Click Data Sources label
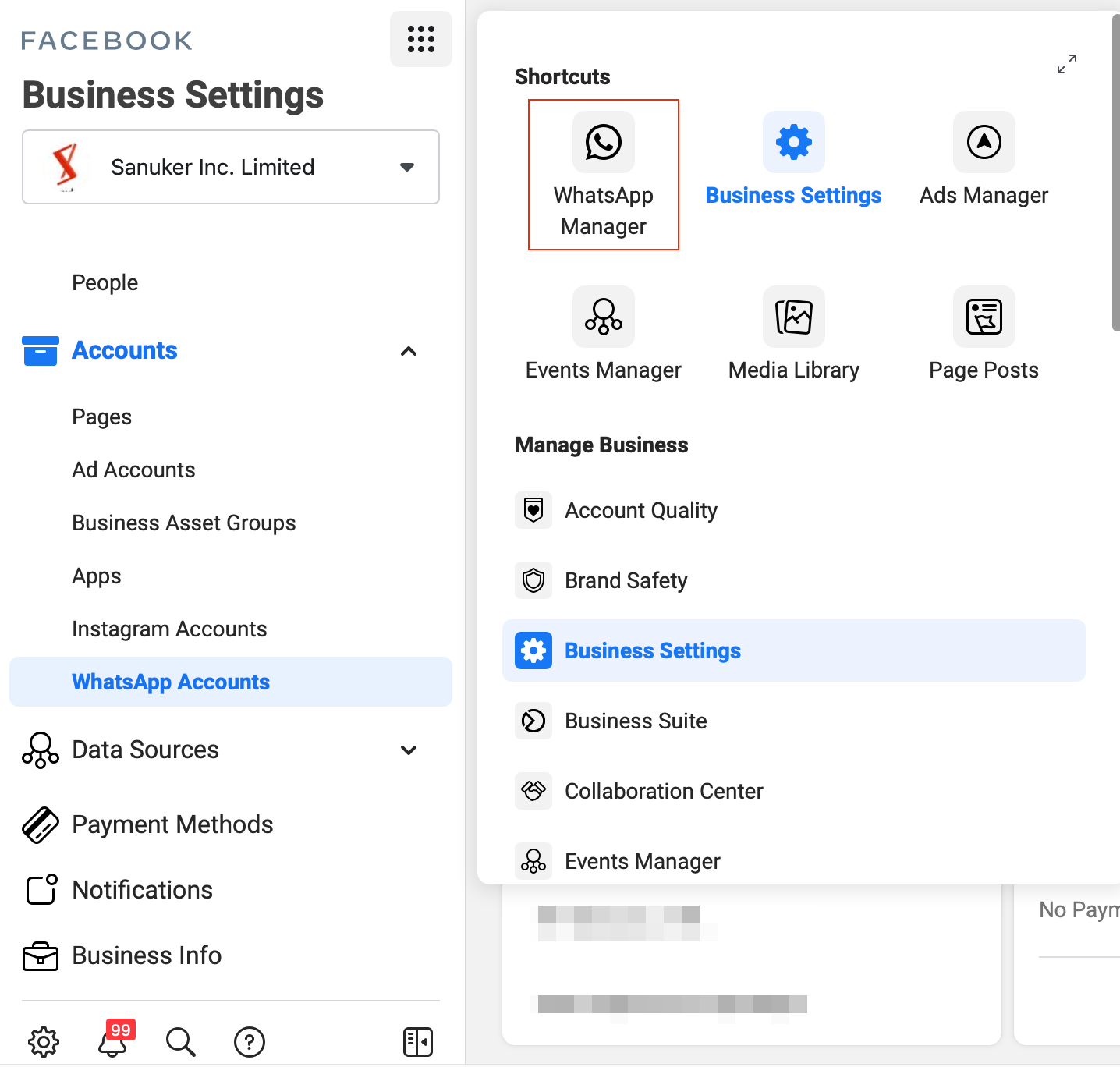Viewport: 1120px width, 1067px height. coord(145,750)
